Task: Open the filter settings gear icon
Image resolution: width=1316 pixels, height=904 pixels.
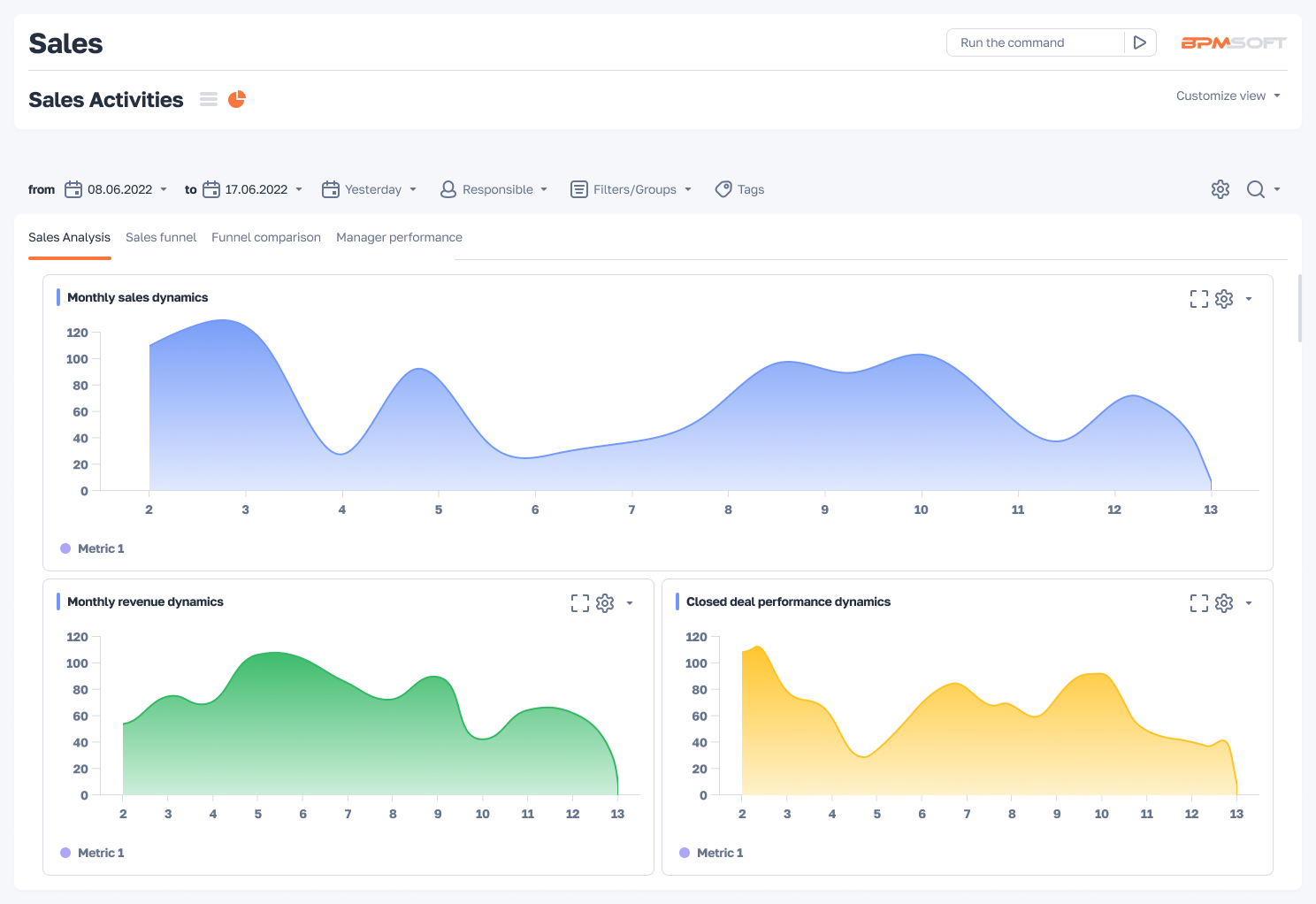Action: point(1220,189)
